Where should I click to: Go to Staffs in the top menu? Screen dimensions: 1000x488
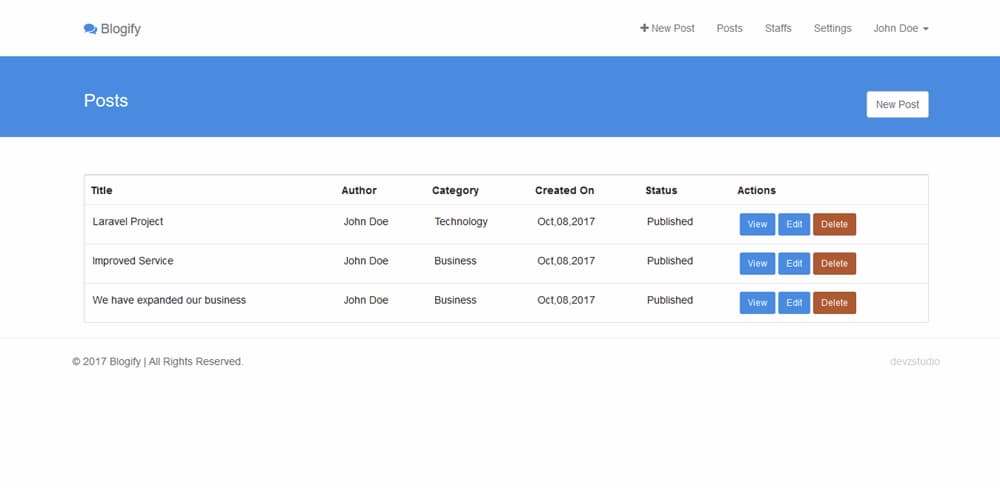click(x=778, y=29)
